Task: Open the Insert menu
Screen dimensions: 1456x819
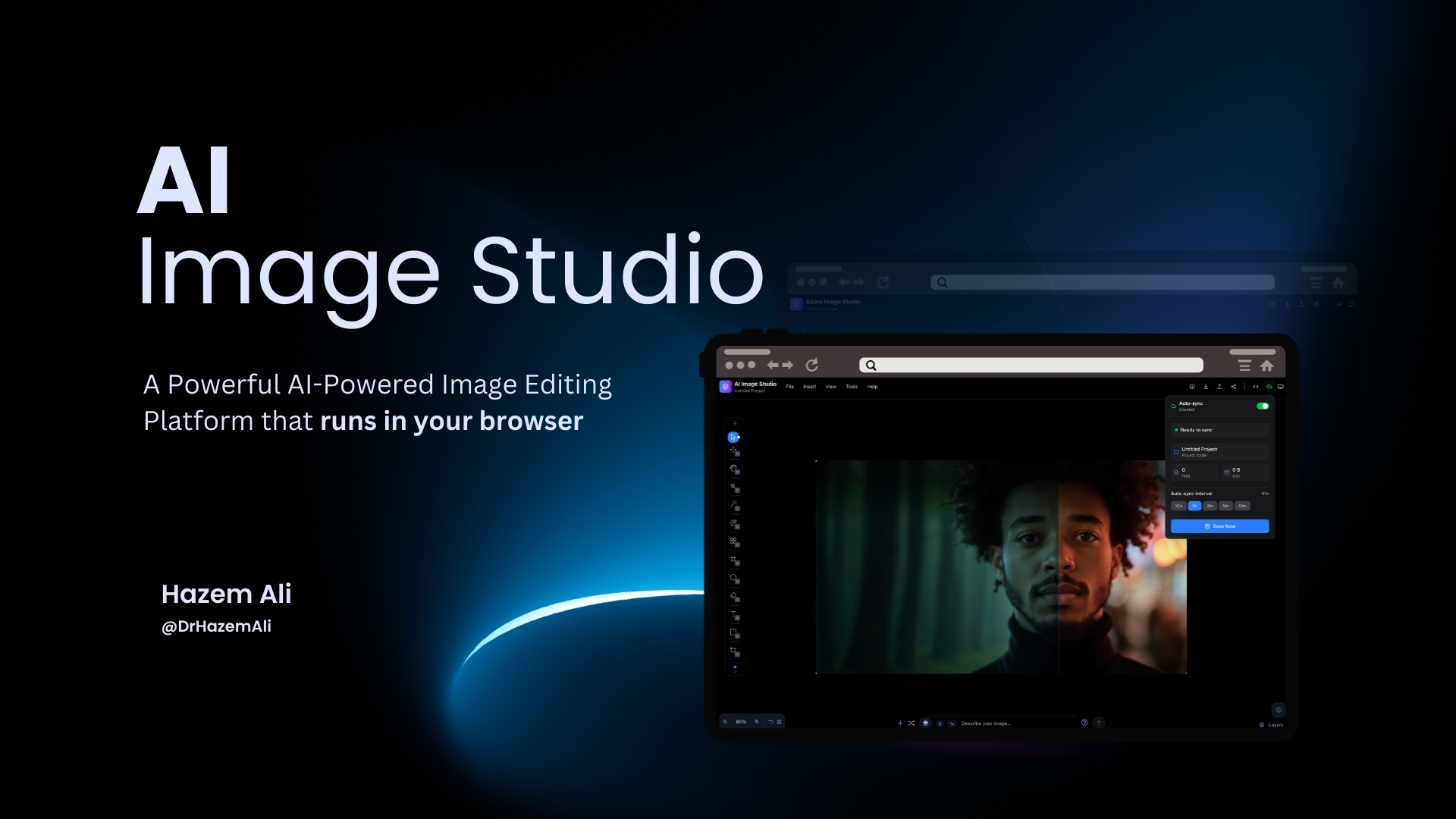Action: [x=810, y=387]
